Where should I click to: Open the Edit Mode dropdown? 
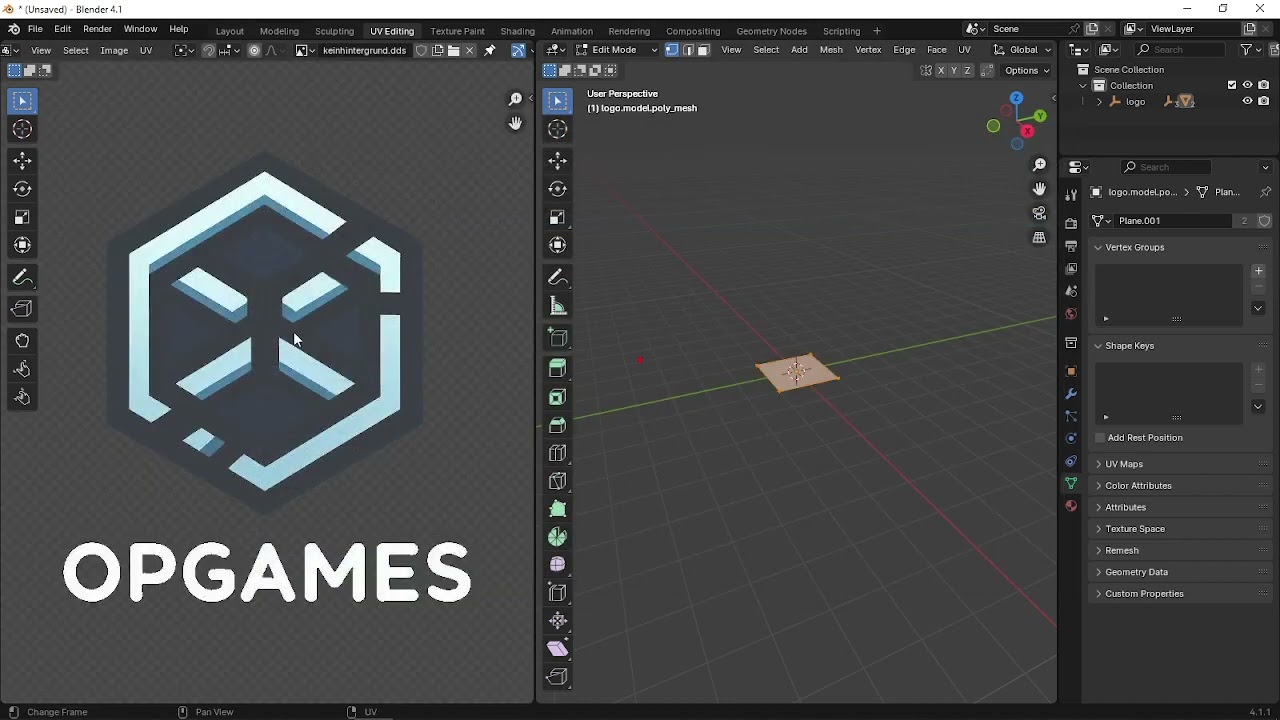tap(616, 50)
